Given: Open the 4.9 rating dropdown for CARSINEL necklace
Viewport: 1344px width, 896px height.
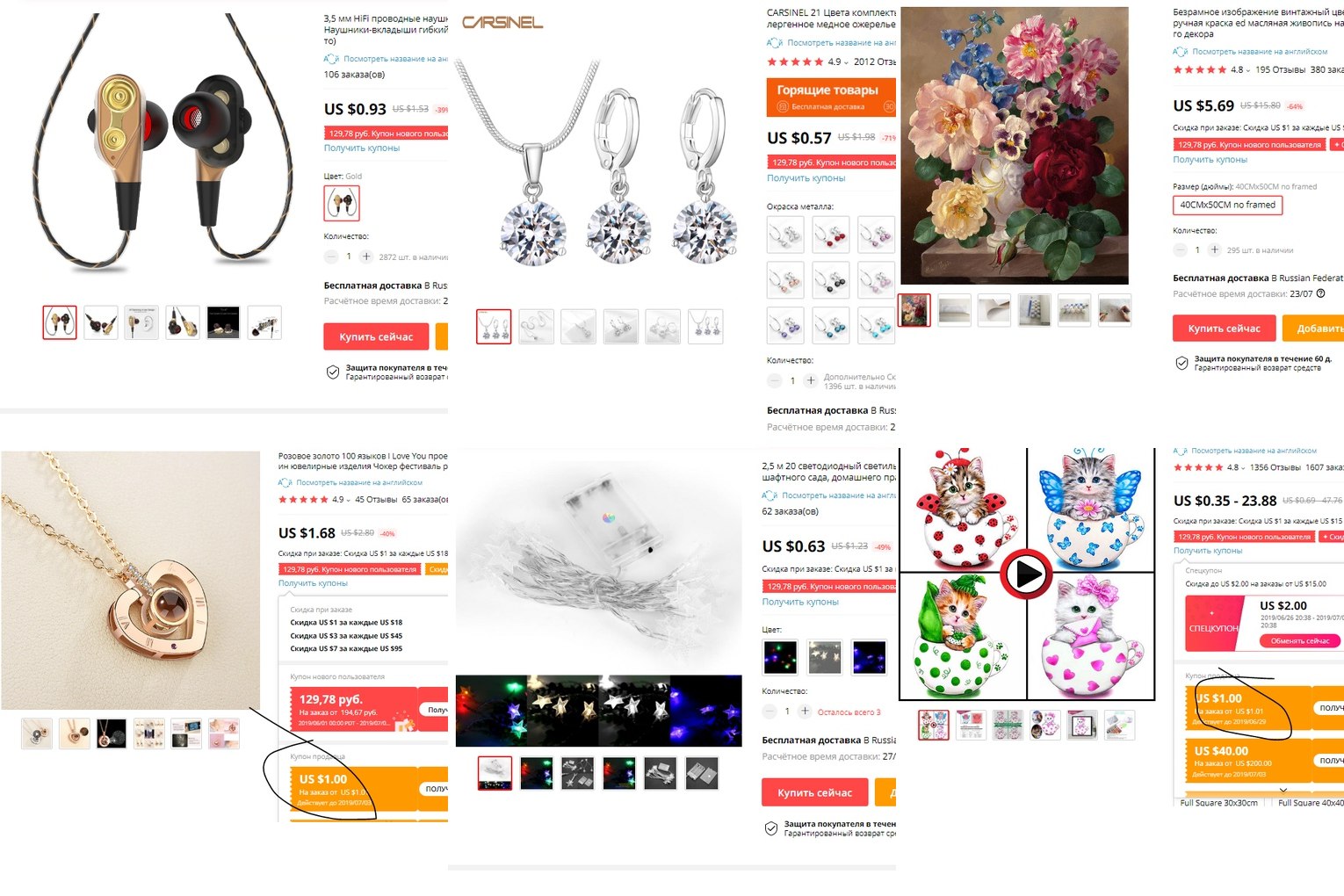Looking at the screenshot, I should [x=846, y=62].
